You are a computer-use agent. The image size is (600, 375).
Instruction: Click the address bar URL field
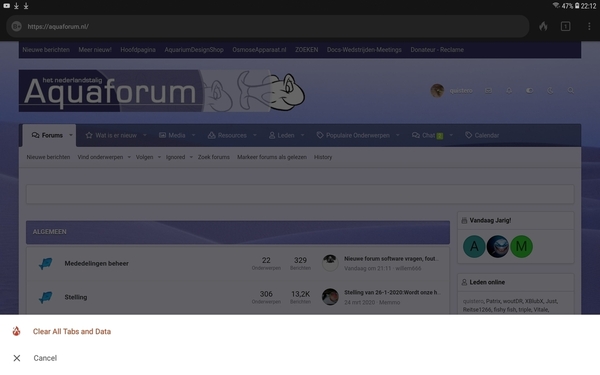tap(268, 26)
